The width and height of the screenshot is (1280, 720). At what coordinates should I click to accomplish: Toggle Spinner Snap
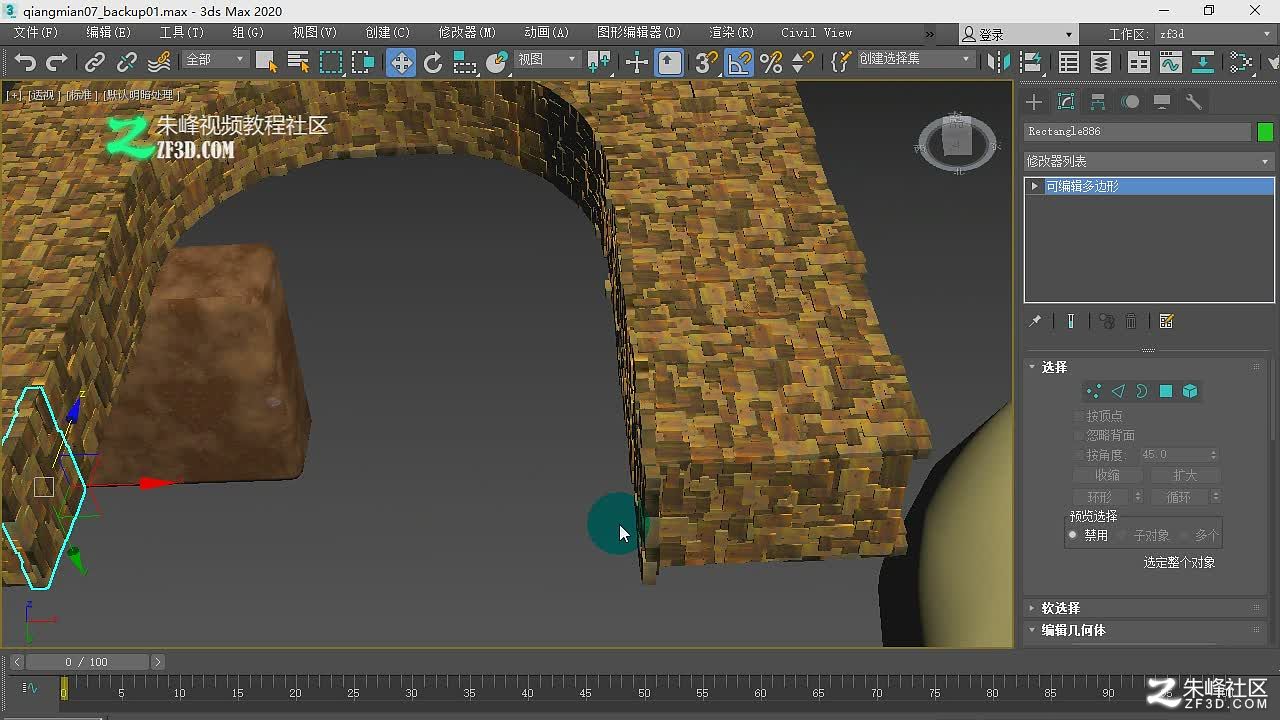(802, 62)
